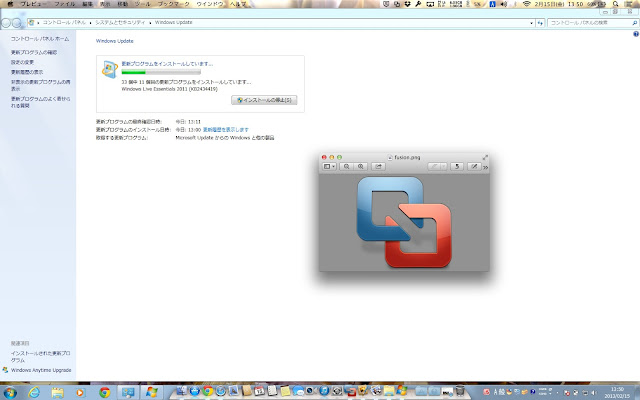Click the Rotate button in Preview

(457, 167)
